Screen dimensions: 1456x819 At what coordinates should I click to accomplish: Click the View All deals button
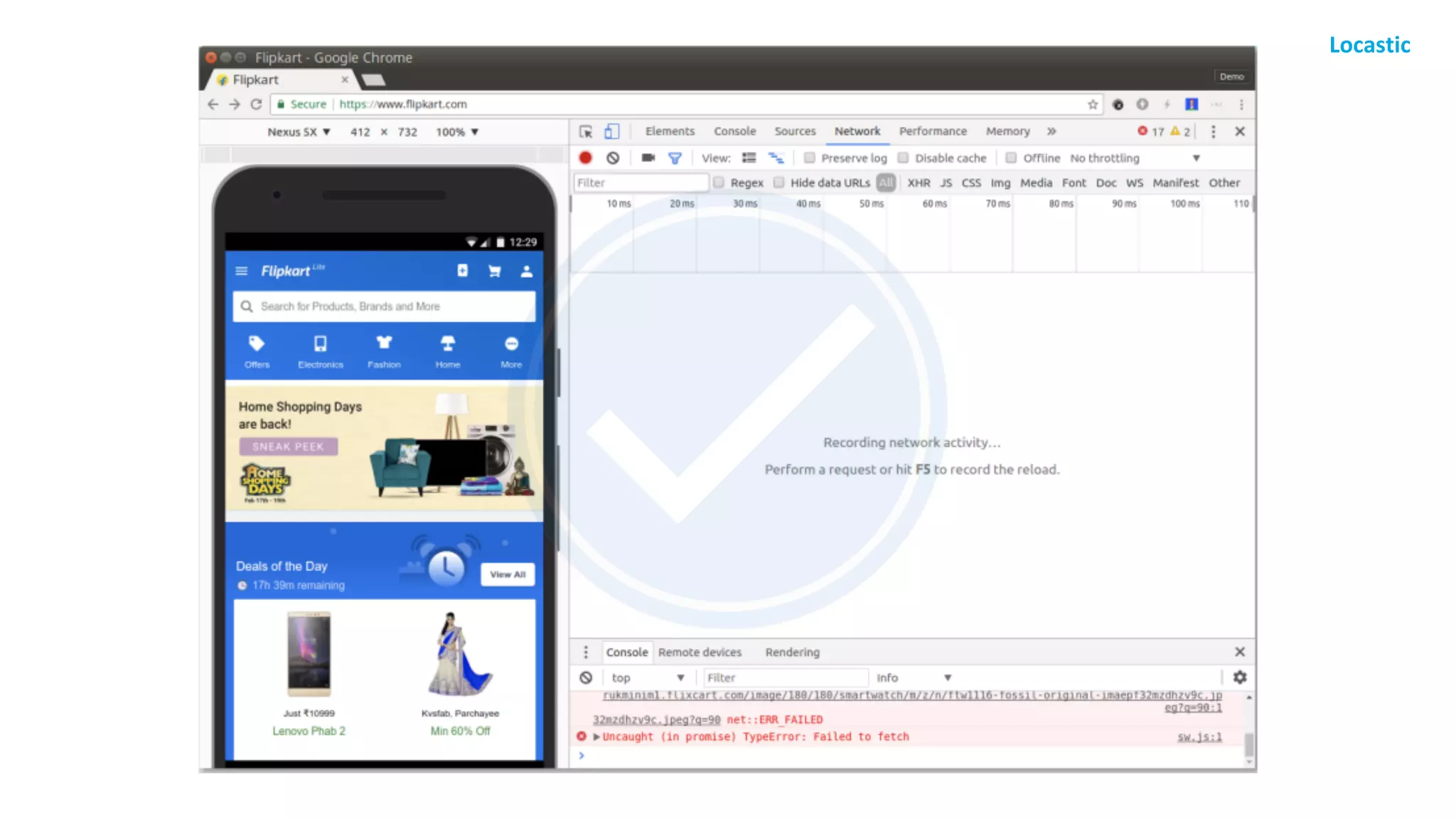[x=508, y=574]
